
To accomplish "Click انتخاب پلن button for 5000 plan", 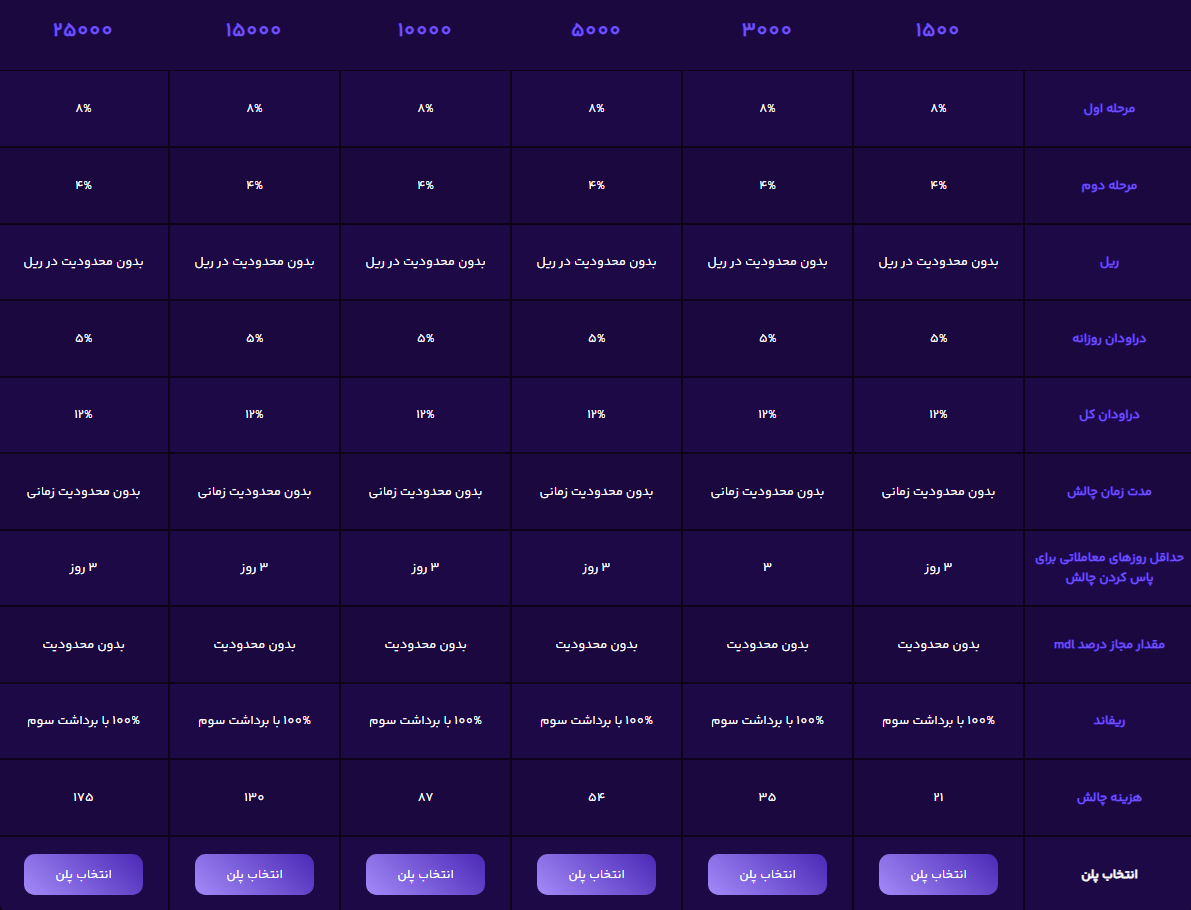I will click(x=596, y=874).
